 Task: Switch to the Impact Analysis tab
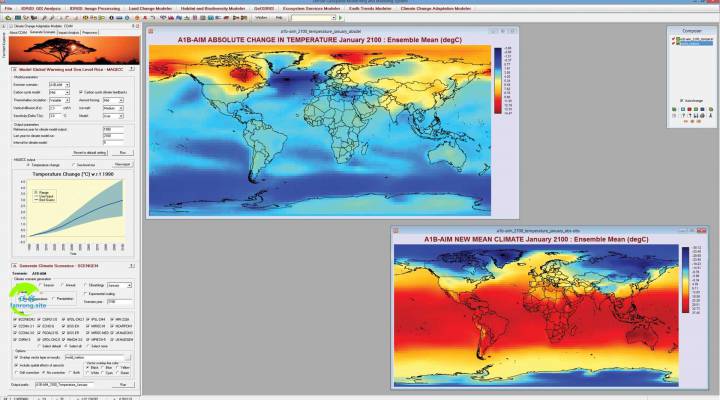69,32
